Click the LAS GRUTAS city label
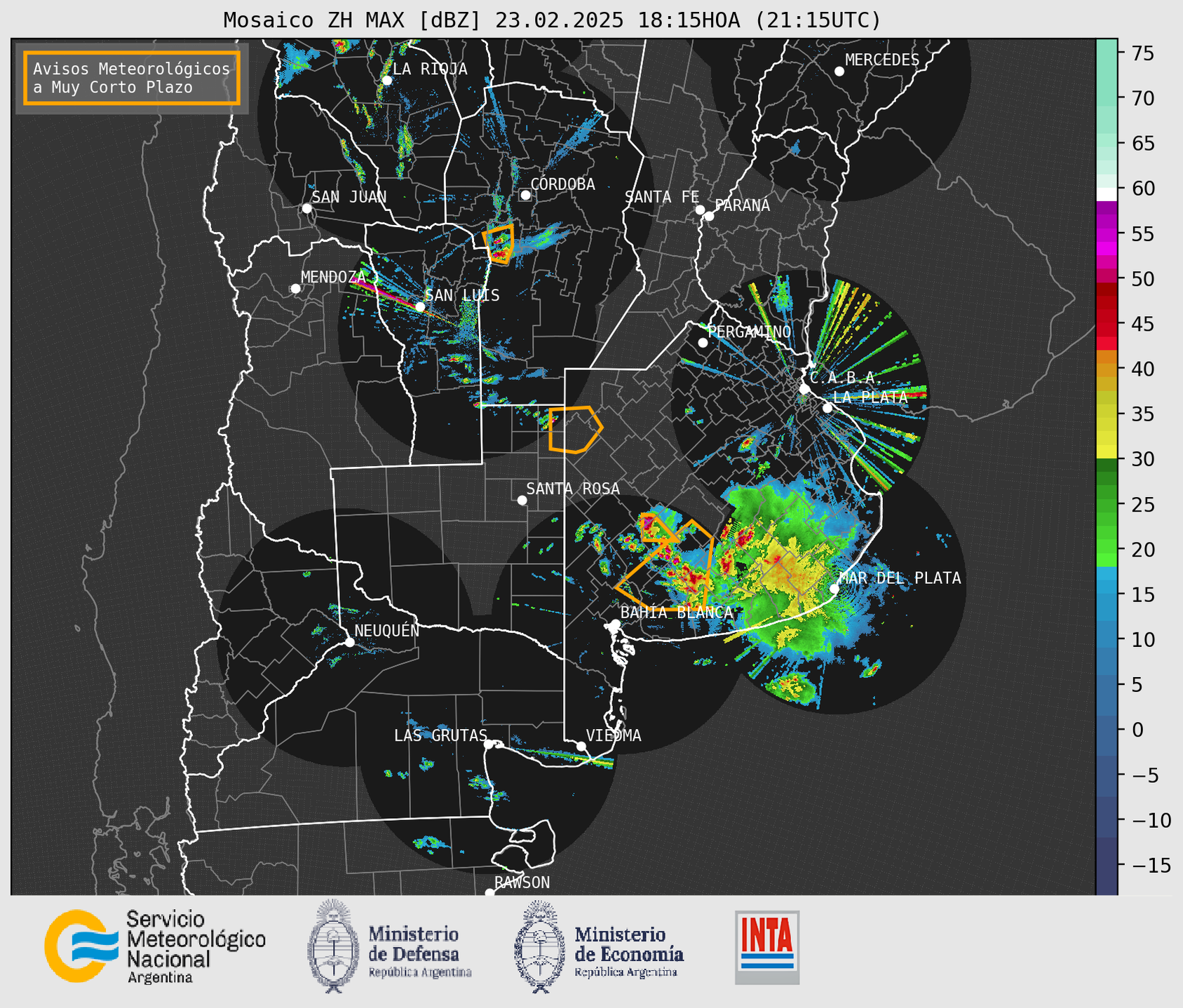Viewport: 1183px width, 1008px height. (x=440, y=736)
